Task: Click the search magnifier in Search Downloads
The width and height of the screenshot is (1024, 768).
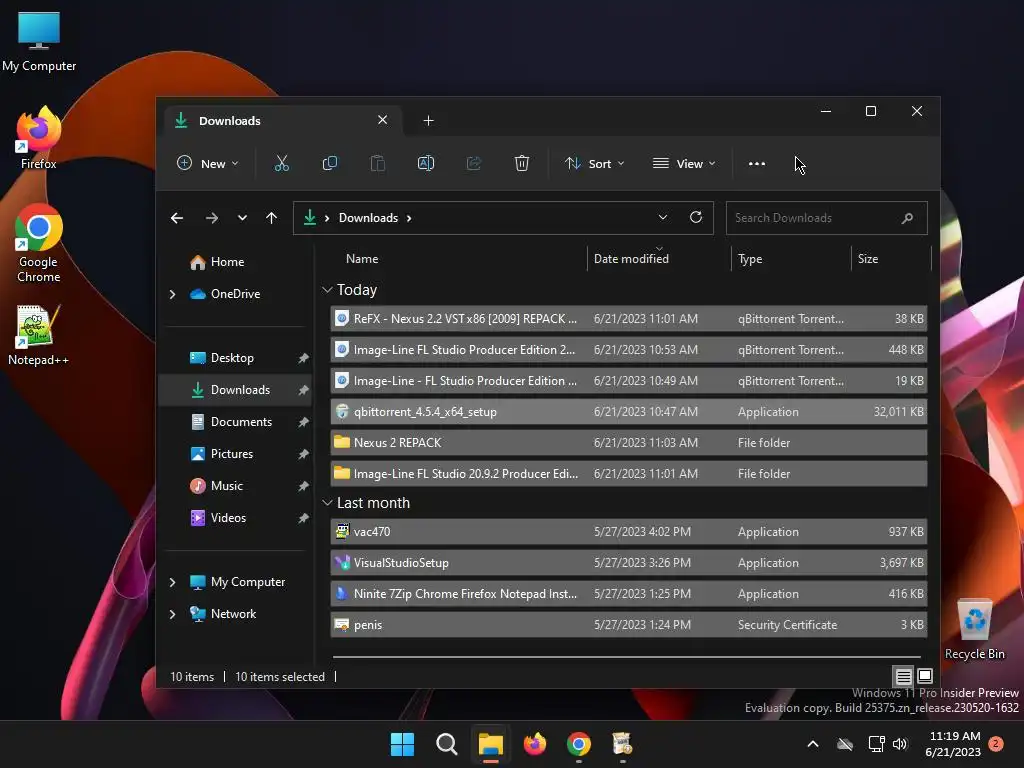Action: pos(907,218)
